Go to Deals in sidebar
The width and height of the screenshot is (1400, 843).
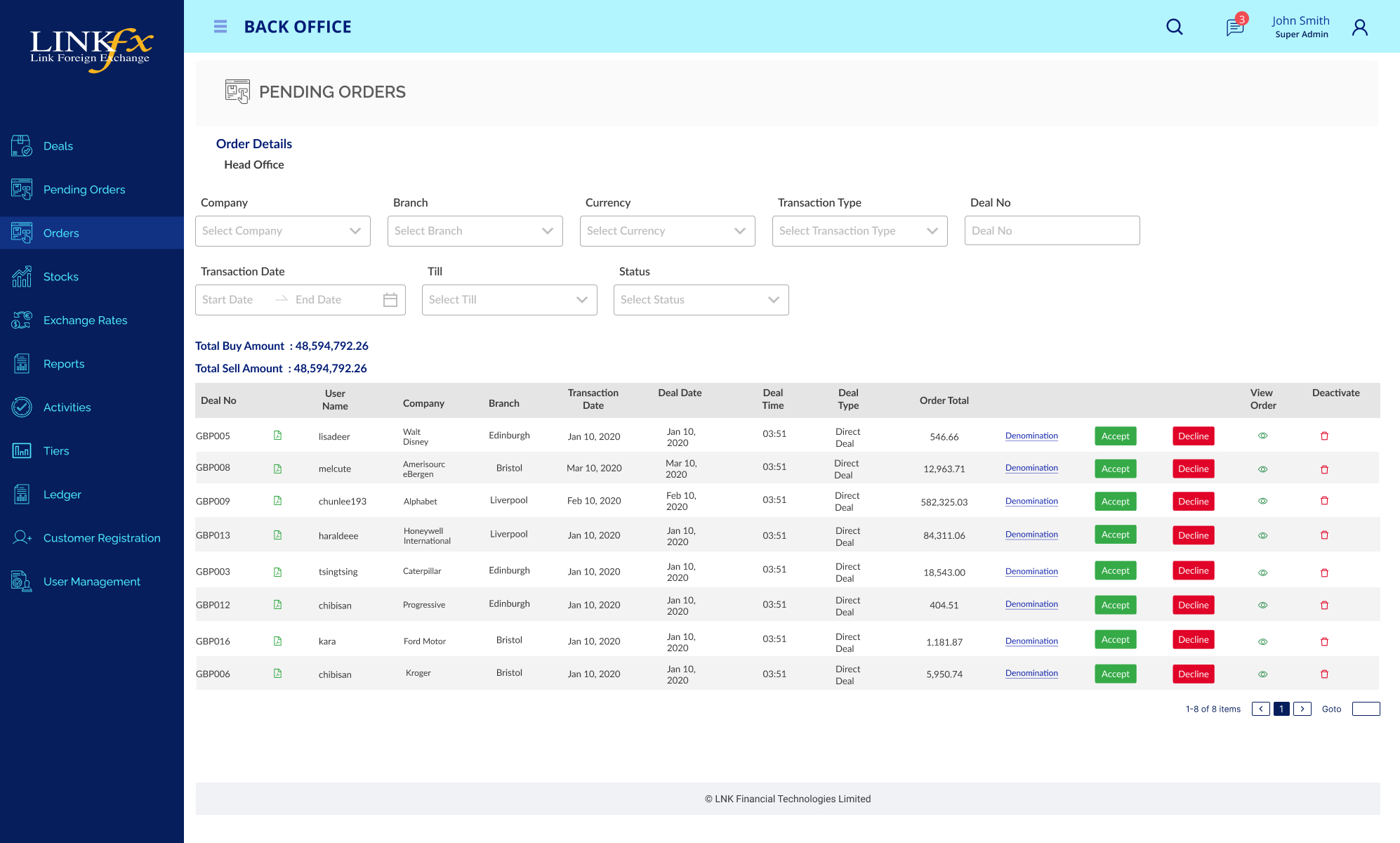(x=58, y=146)
